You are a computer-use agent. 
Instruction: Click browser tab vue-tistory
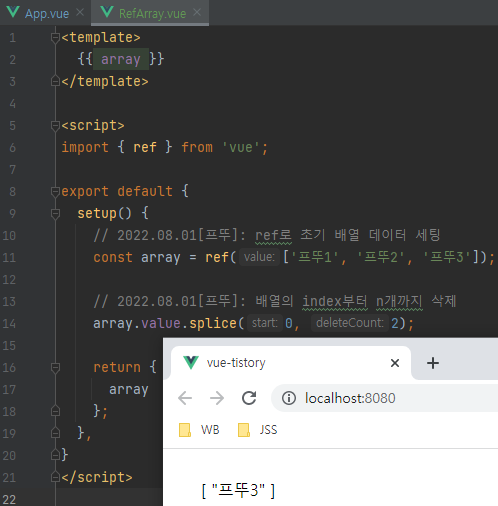click(x=291, y=363)
